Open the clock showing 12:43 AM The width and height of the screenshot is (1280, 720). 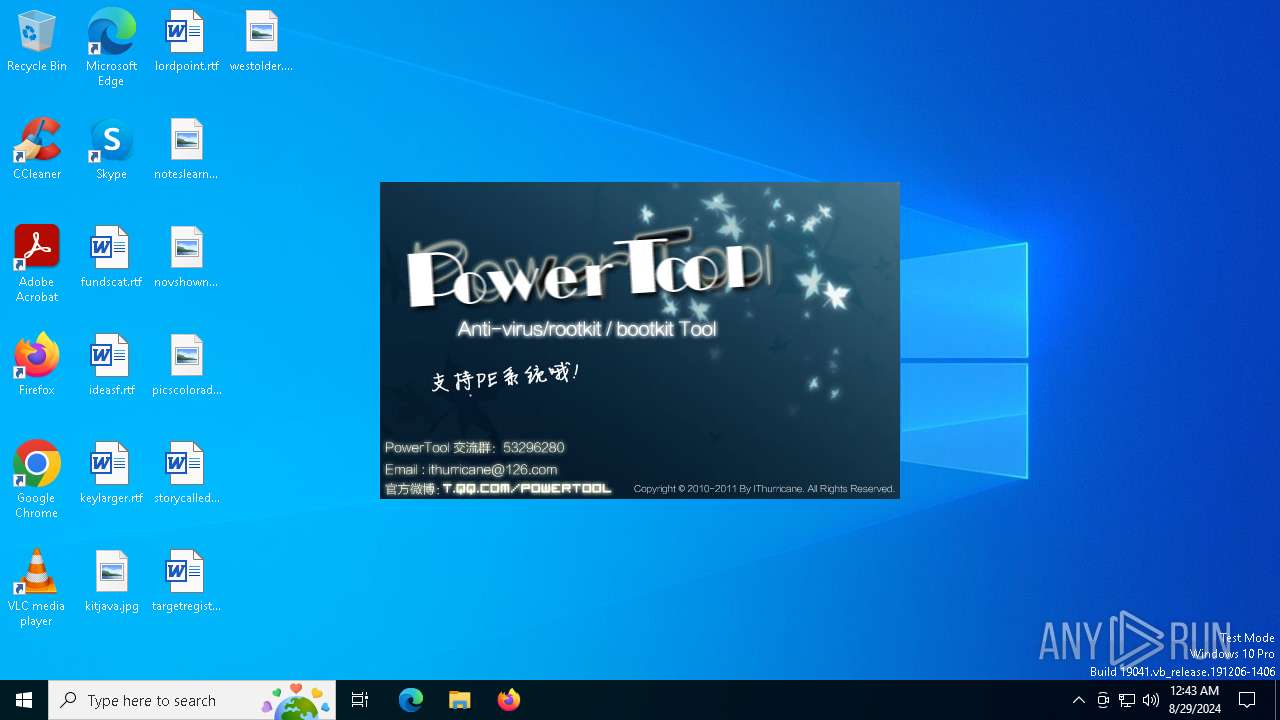tap(1194, 700)
